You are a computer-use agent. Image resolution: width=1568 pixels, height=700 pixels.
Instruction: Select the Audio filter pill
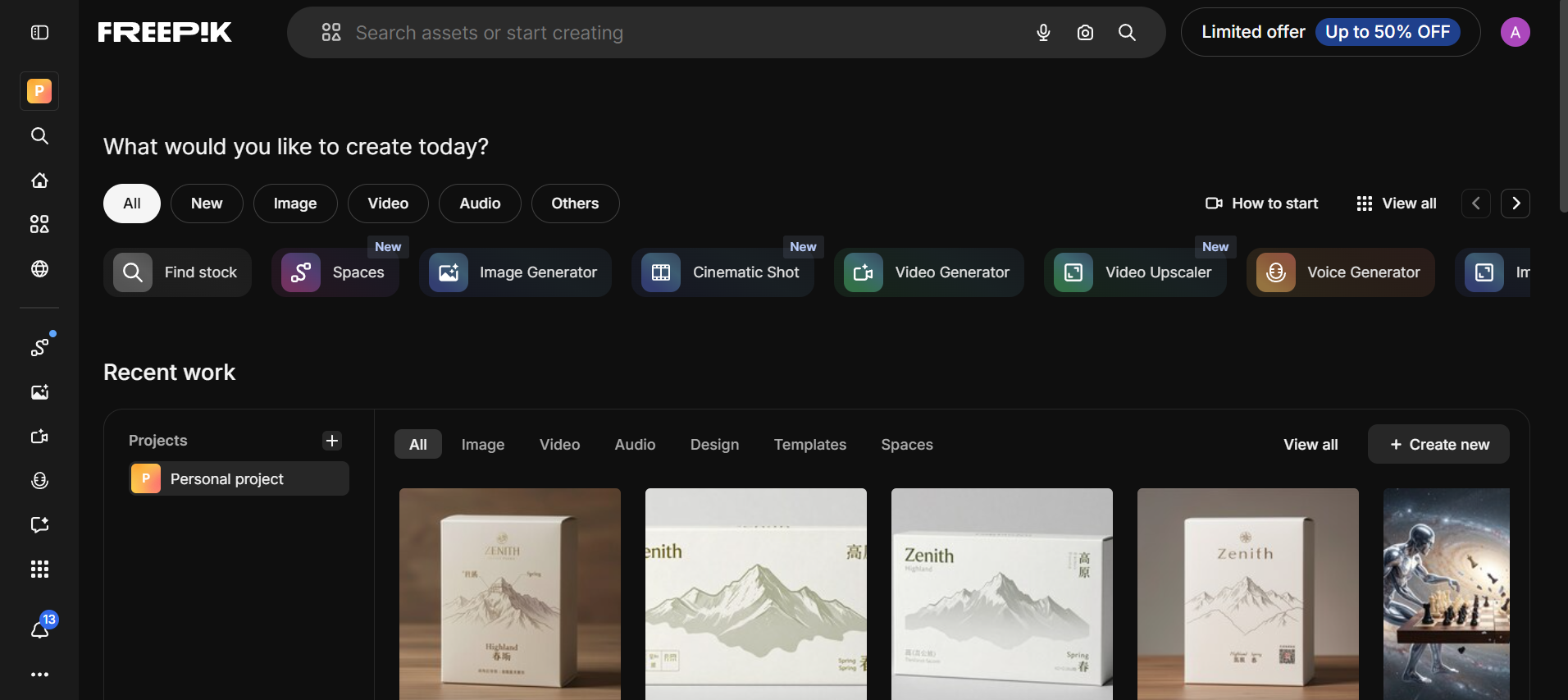(480, 204)
